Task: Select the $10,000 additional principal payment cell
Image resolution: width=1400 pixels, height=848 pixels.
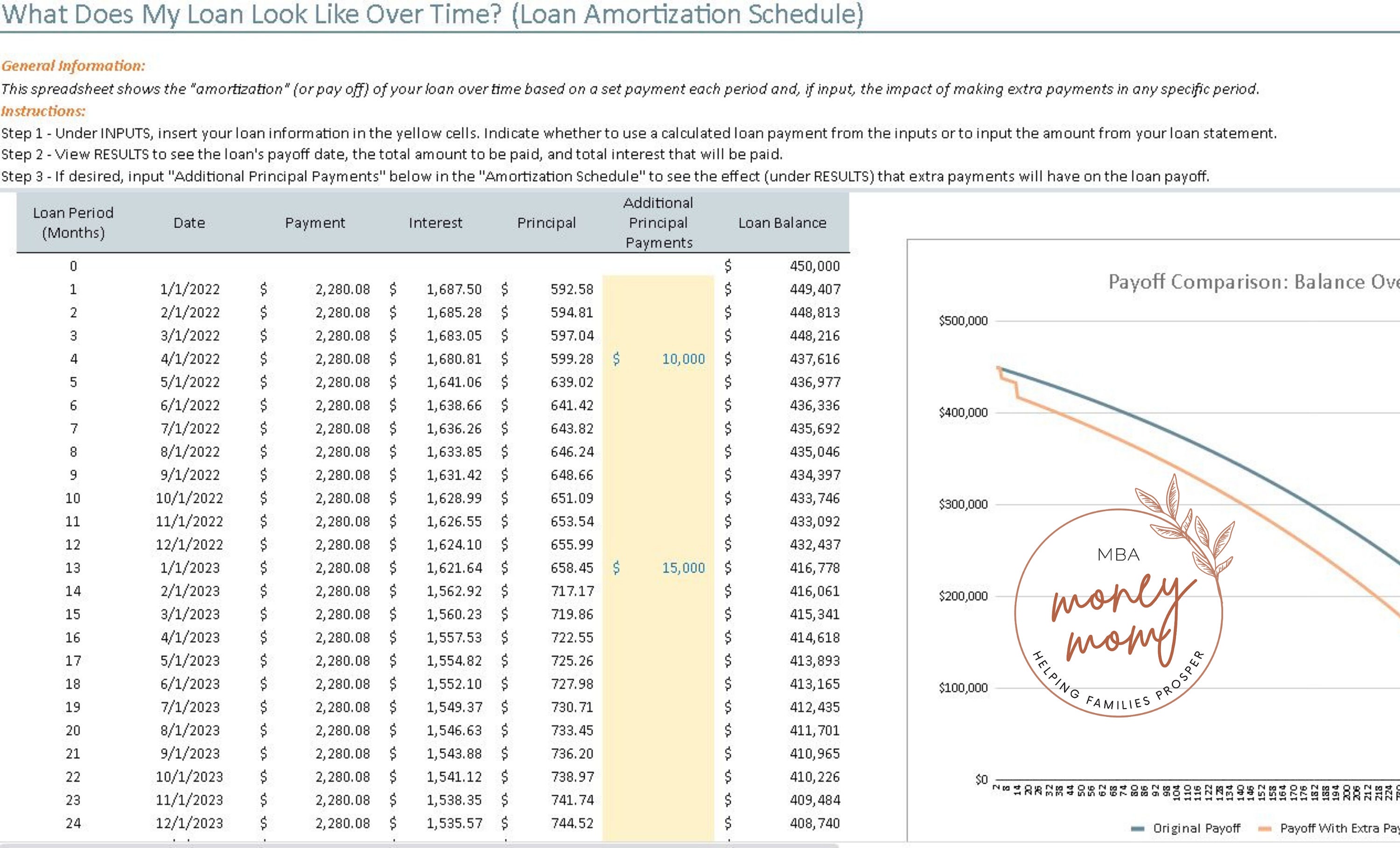Action: pyautogui.click(x=659, y=358)
